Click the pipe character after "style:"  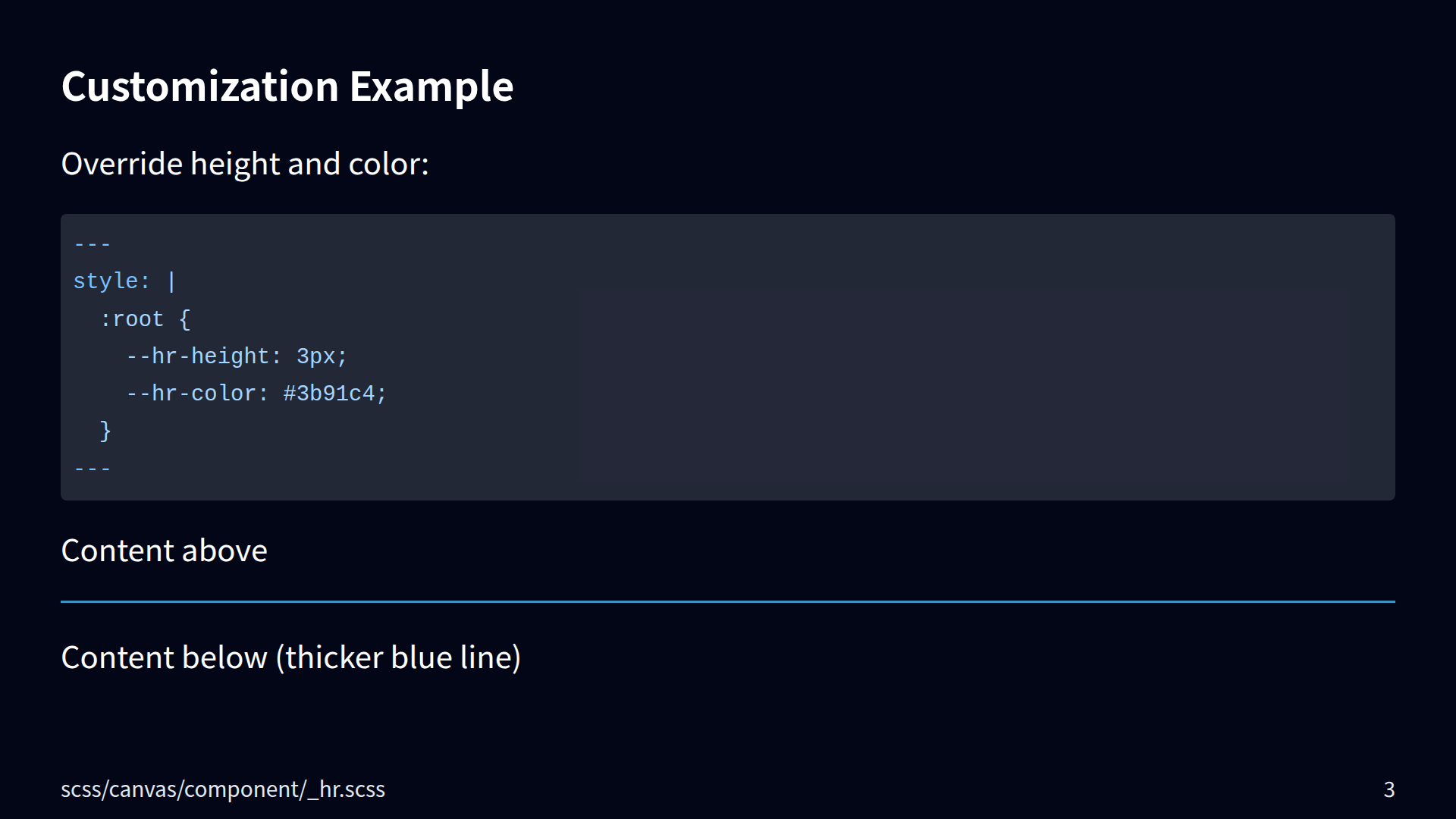coord(171,281)
